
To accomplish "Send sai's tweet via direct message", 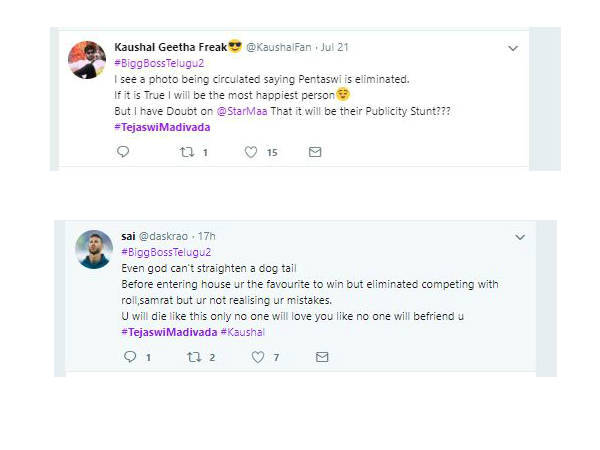I will (x=321, y=357).
